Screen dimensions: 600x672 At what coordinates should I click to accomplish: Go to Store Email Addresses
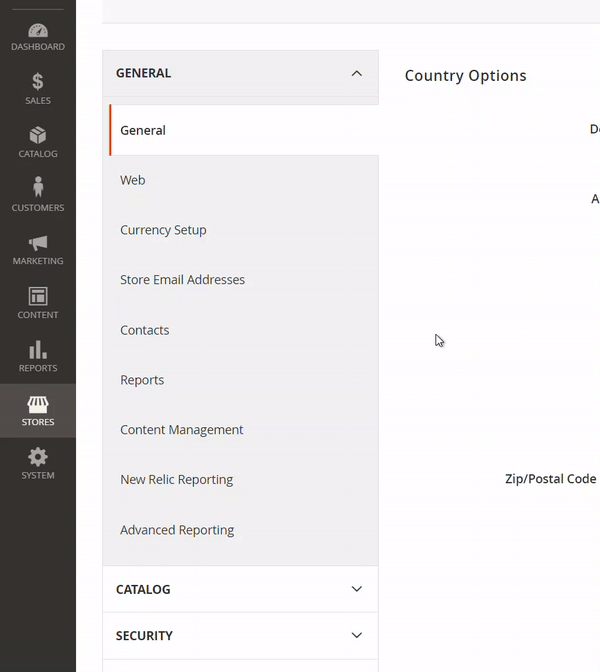click(x=182, y=280)
